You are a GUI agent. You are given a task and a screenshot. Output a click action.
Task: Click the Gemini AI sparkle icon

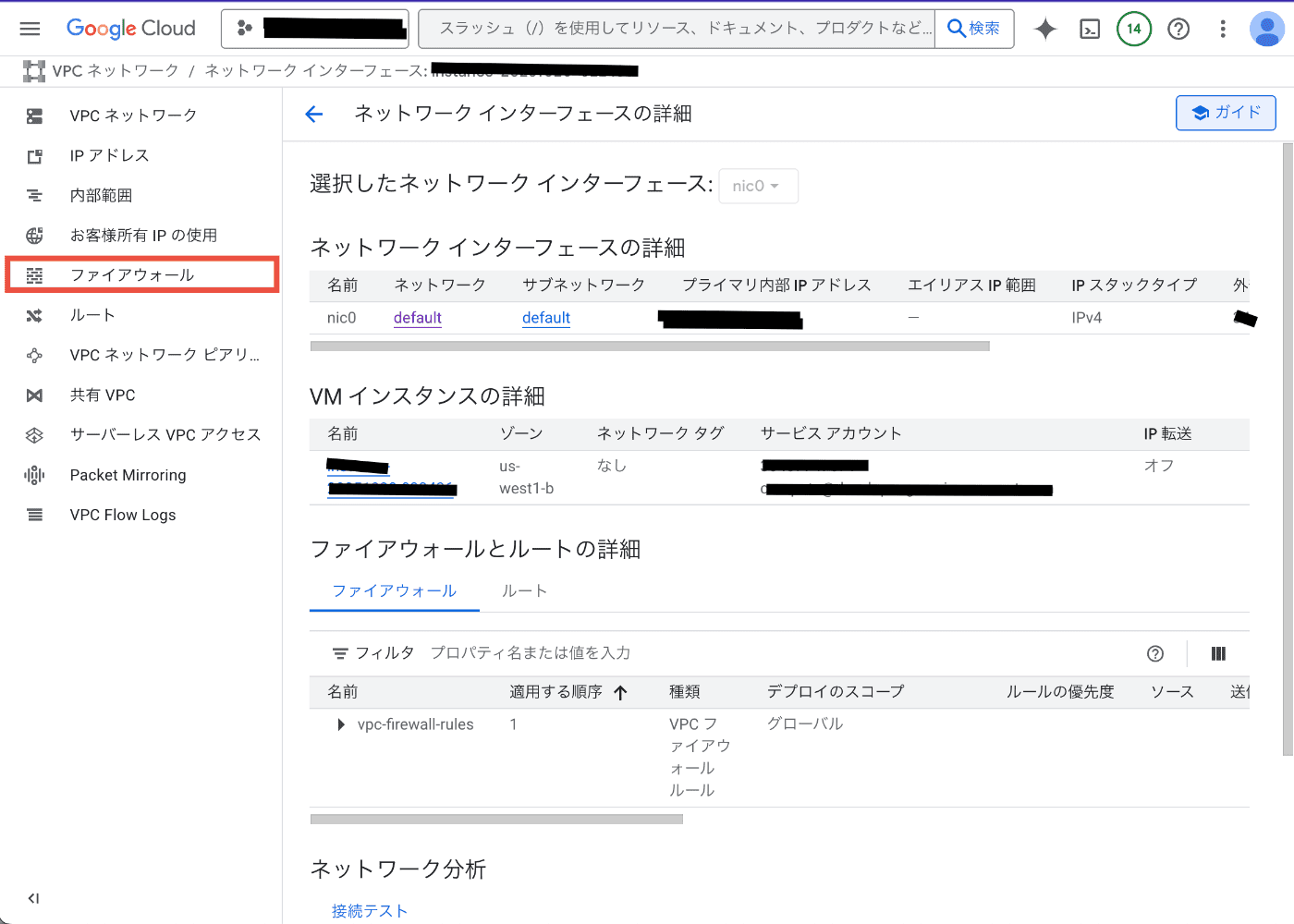(1045, 29)
